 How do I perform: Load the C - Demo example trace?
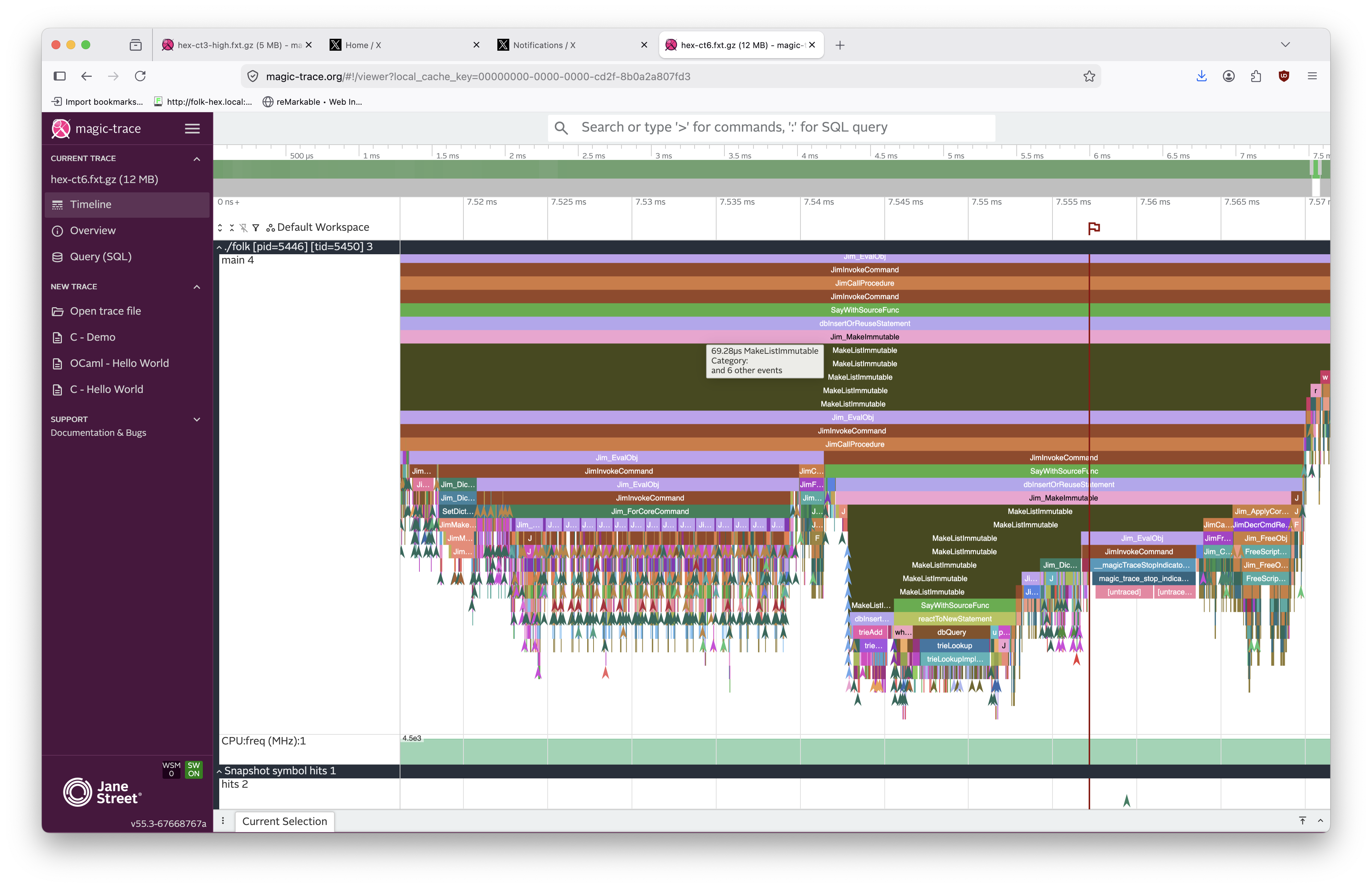click(127, 337)
